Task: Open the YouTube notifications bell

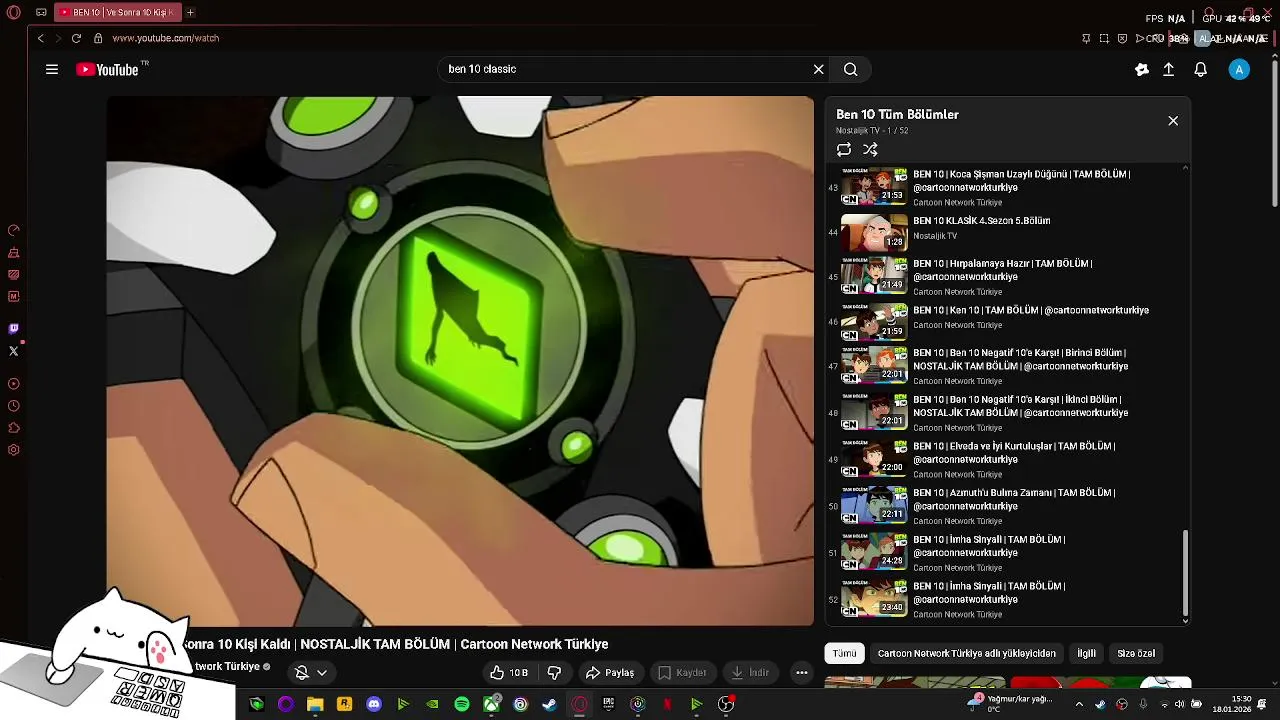Action: (1201, 69)
